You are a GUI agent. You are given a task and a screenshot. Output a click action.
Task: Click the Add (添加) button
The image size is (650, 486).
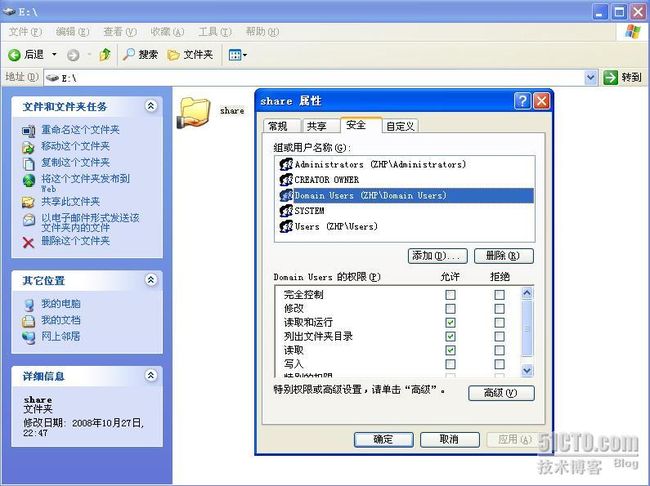438,256
